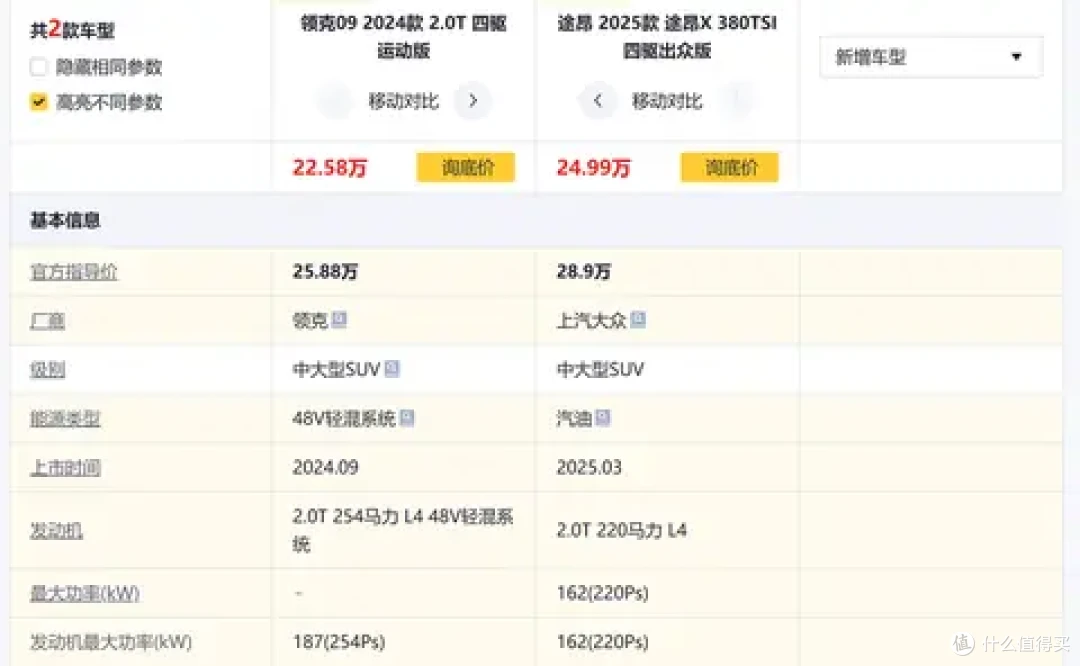Click the 22.58万 price
The width and height of the screenshot is (1080, 666).
pos(330,167)
